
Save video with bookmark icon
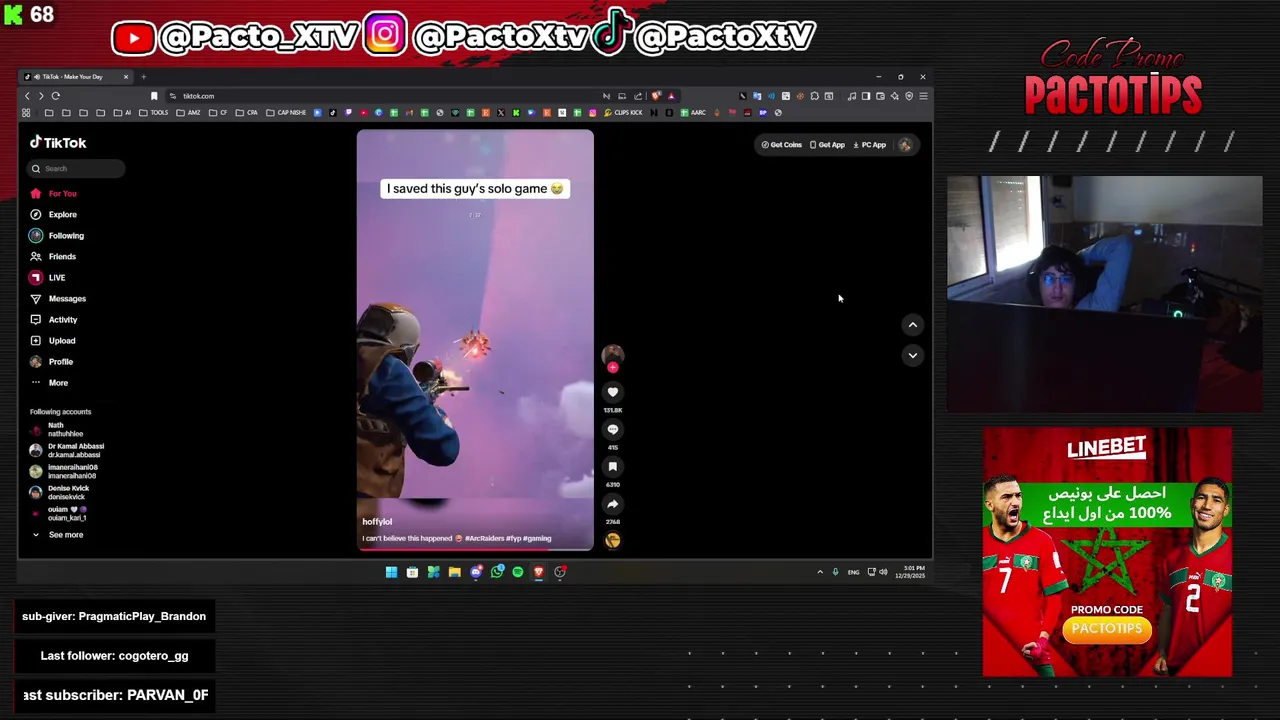613,466
